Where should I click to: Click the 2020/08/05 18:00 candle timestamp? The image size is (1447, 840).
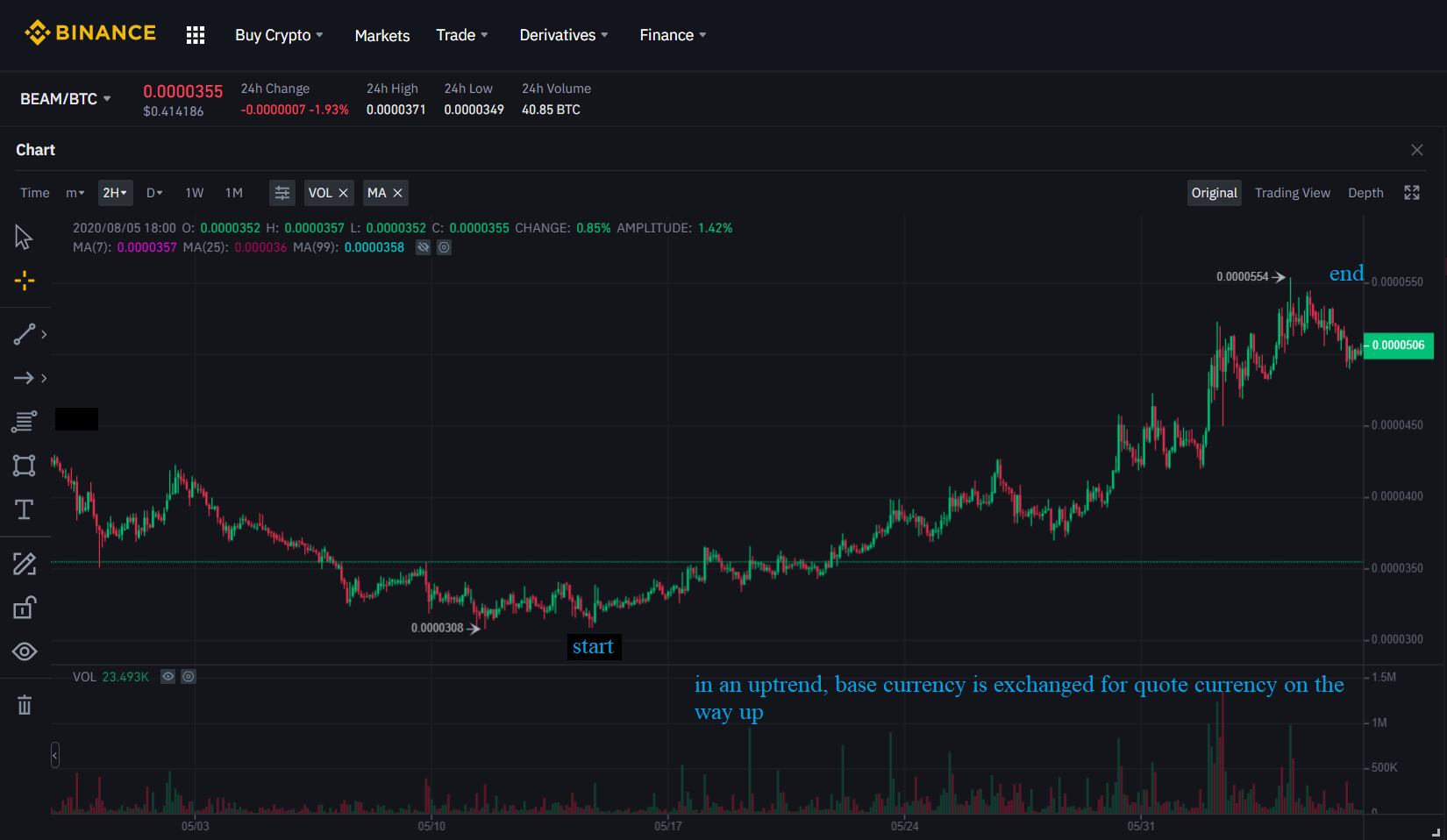coord(125,228)
